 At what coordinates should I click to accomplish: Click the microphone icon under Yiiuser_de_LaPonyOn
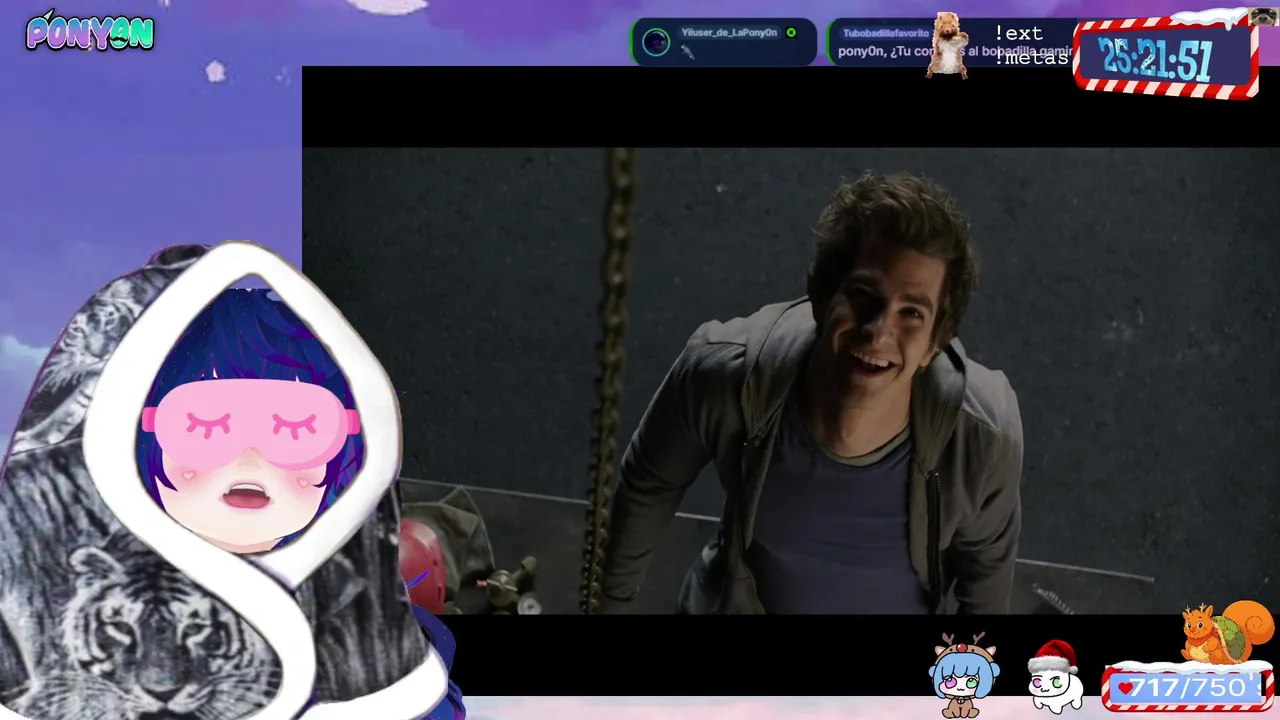point(687,52)
